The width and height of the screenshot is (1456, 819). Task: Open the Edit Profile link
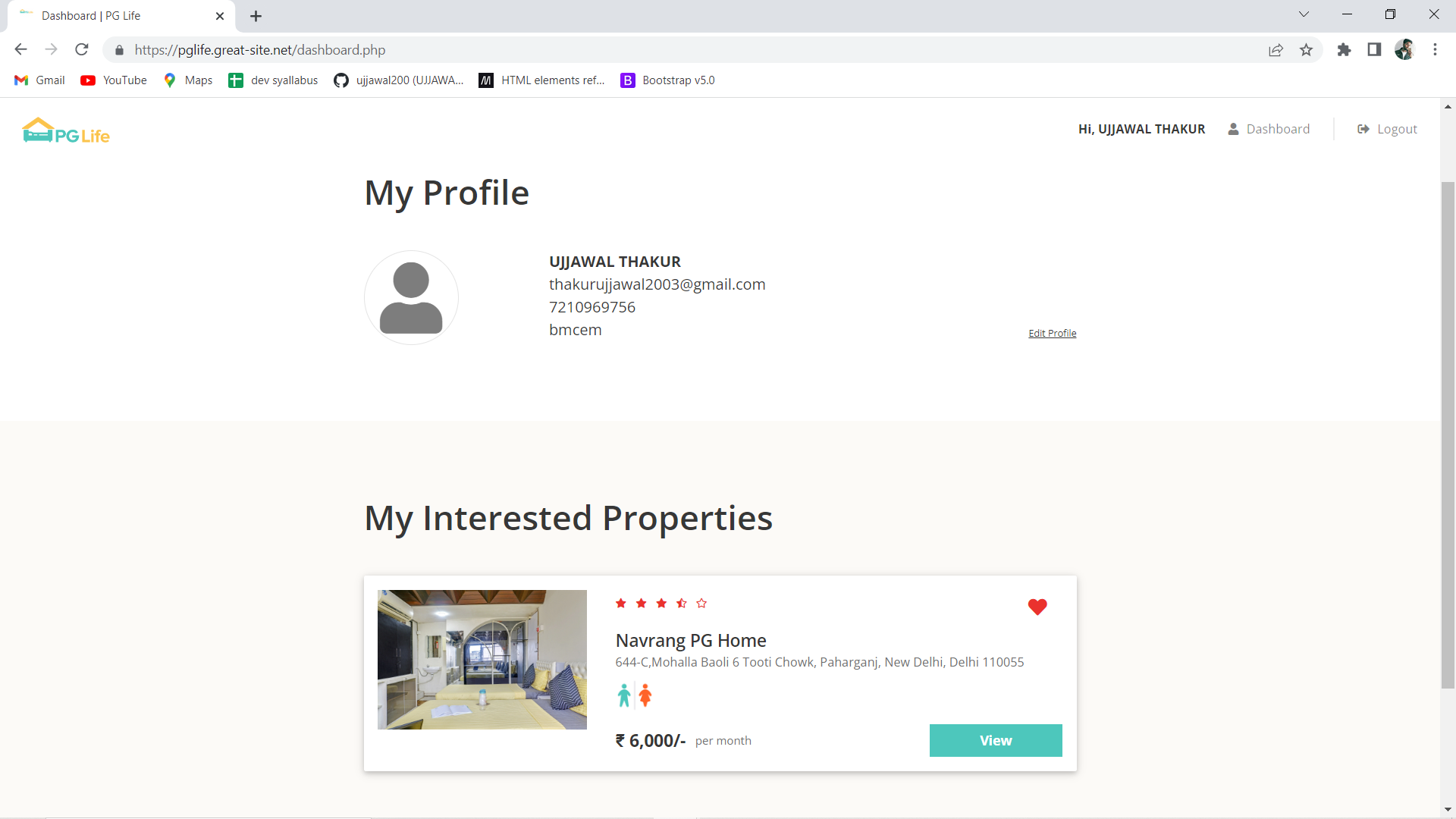tap(1052, 333)
